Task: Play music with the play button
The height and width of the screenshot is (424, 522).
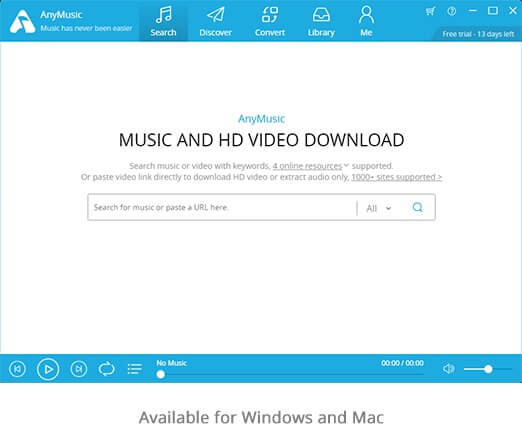Action: pyautogui.click(x=48, y=369)
